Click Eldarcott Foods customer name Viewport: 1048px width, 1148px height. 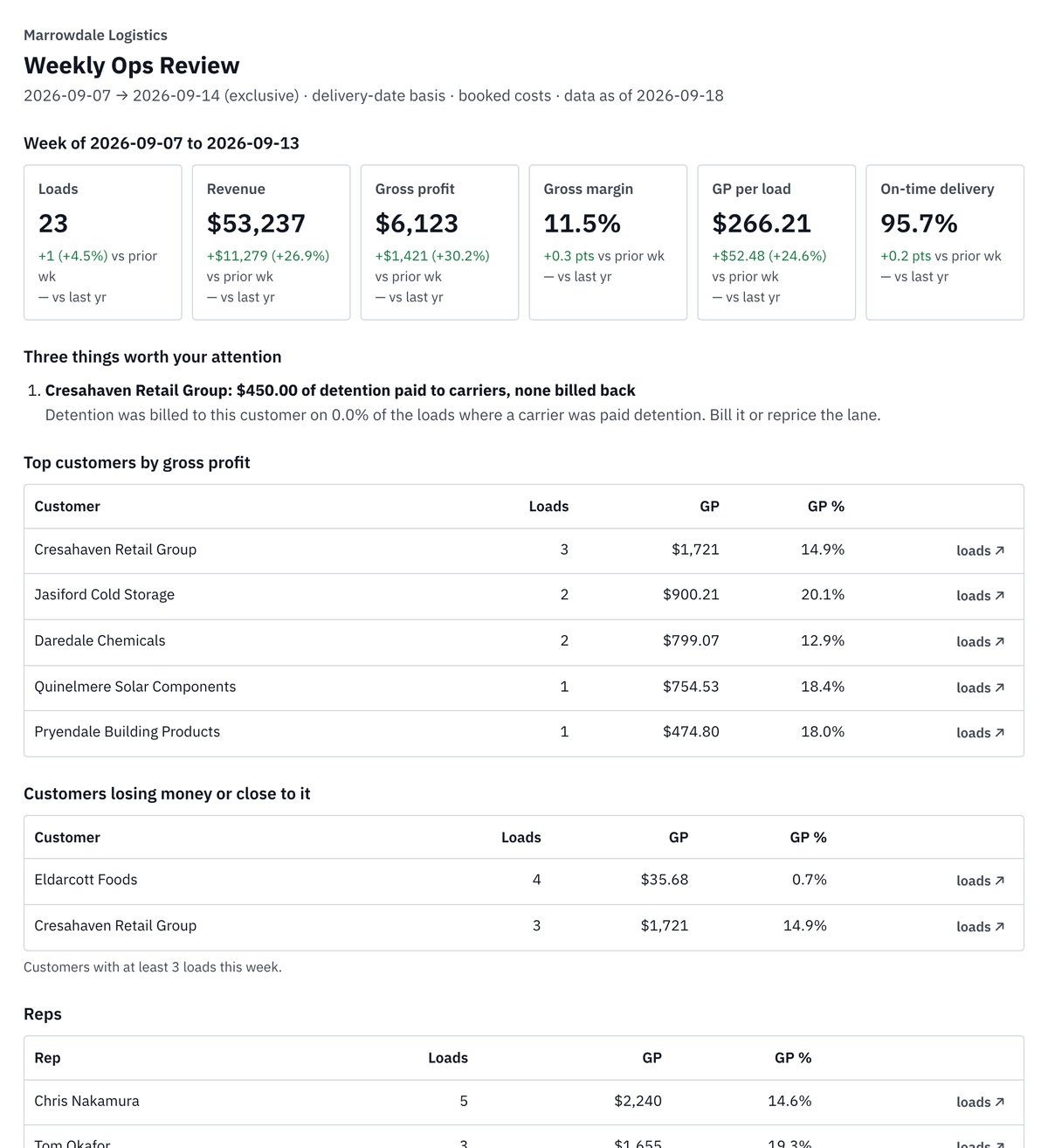[x=86, y=880]
